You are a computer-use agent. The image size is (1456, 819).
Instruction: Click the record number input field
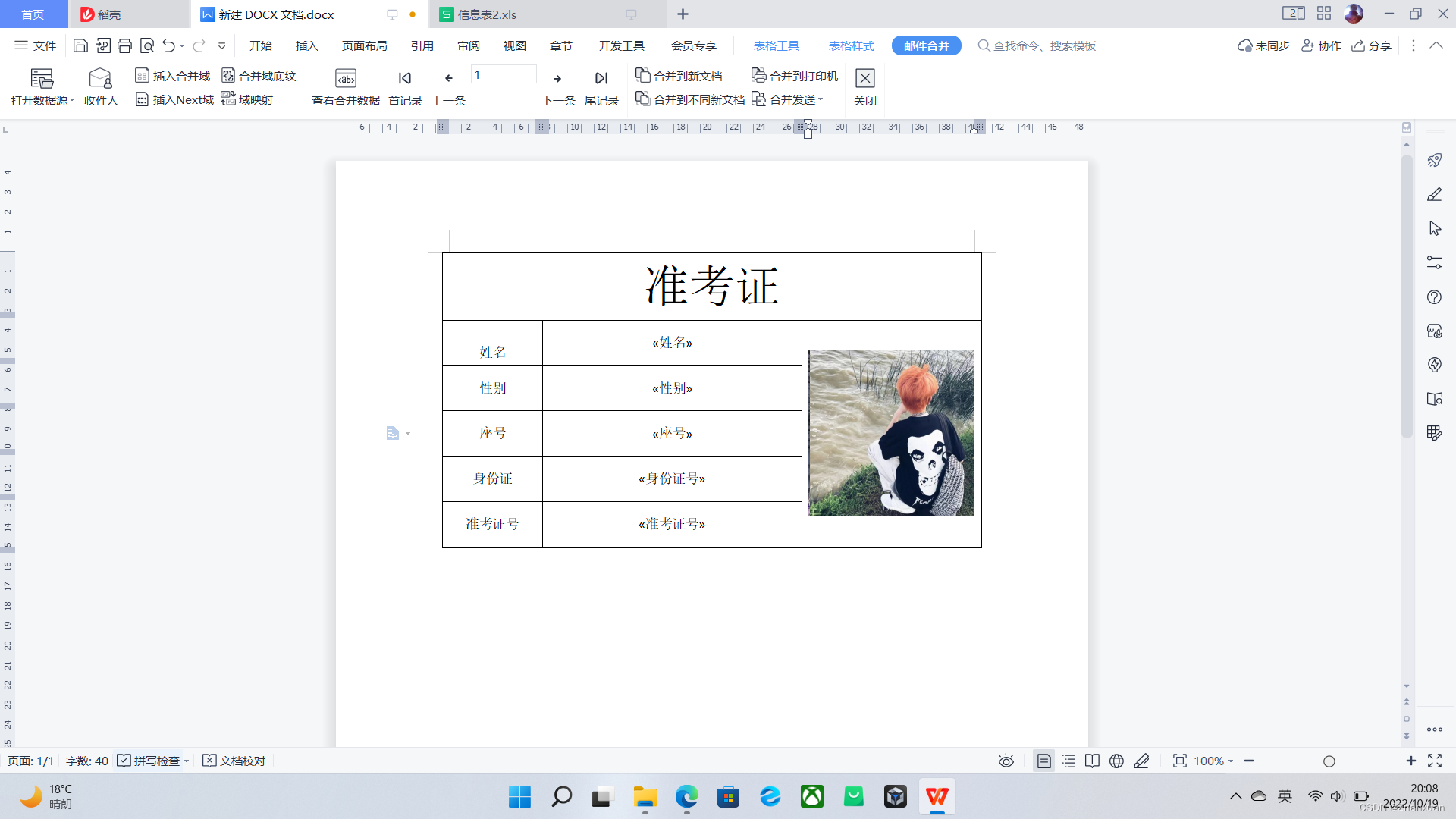pos(504,75)
